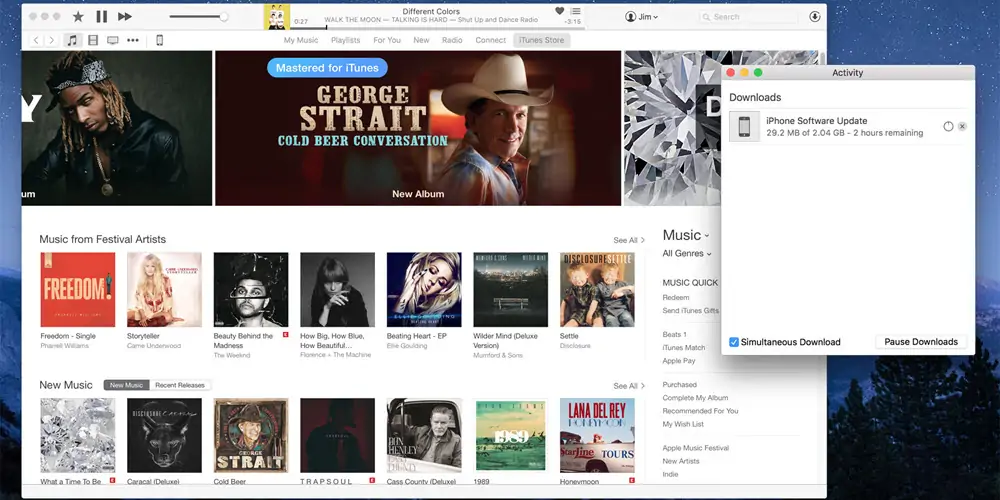Open the Settle album by Disclosure

tap(597, 290)
